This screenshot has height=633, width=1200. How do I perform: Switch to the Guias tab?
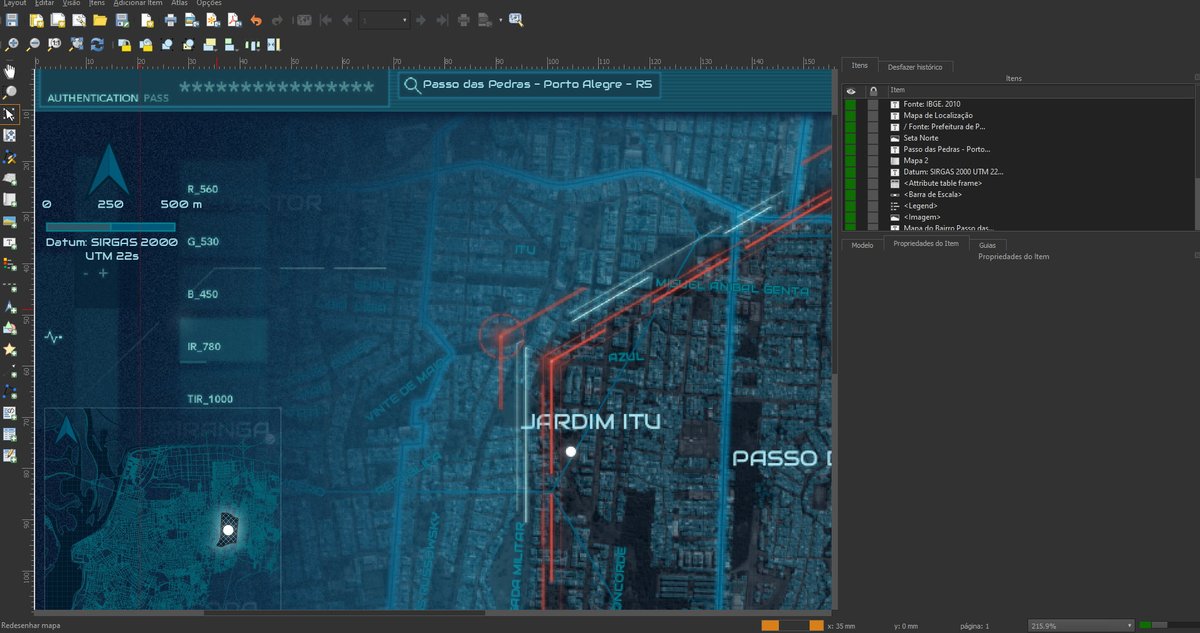point(987,245)
